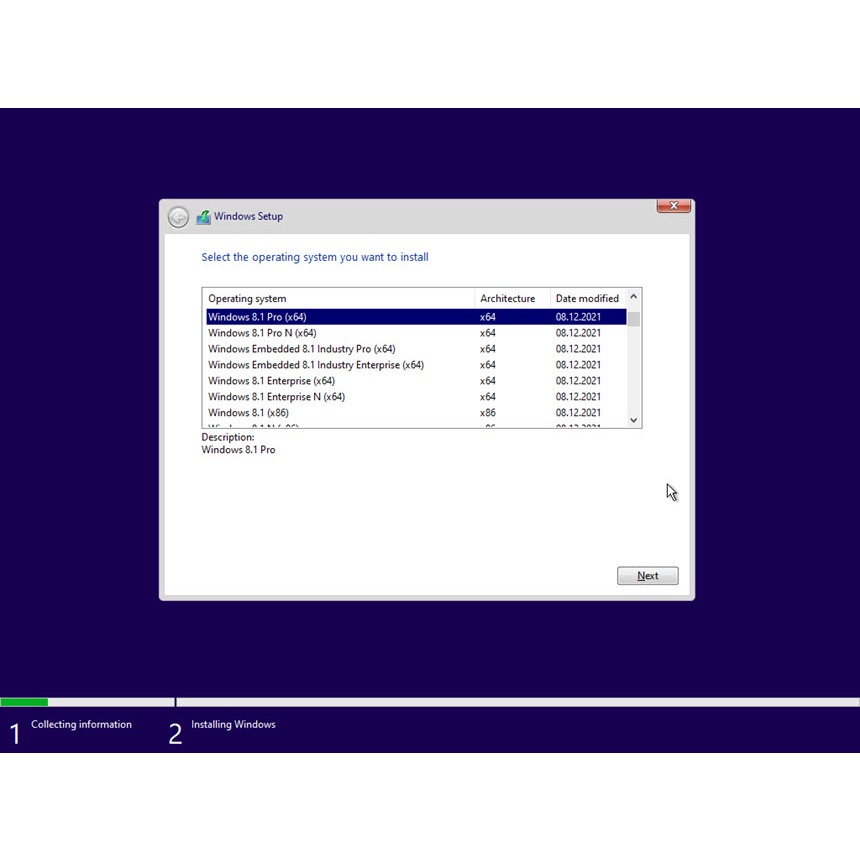This screenshot has height=860, width=860.
Task: Click the green flag icon beside Windows Setup
Action: [202, 216]
